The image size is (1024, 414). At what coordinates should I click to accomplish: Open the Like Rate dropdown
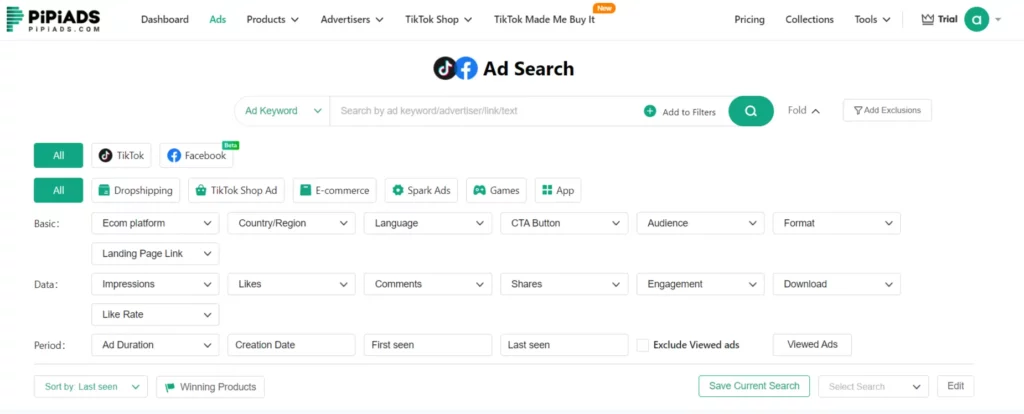[155, 314]
